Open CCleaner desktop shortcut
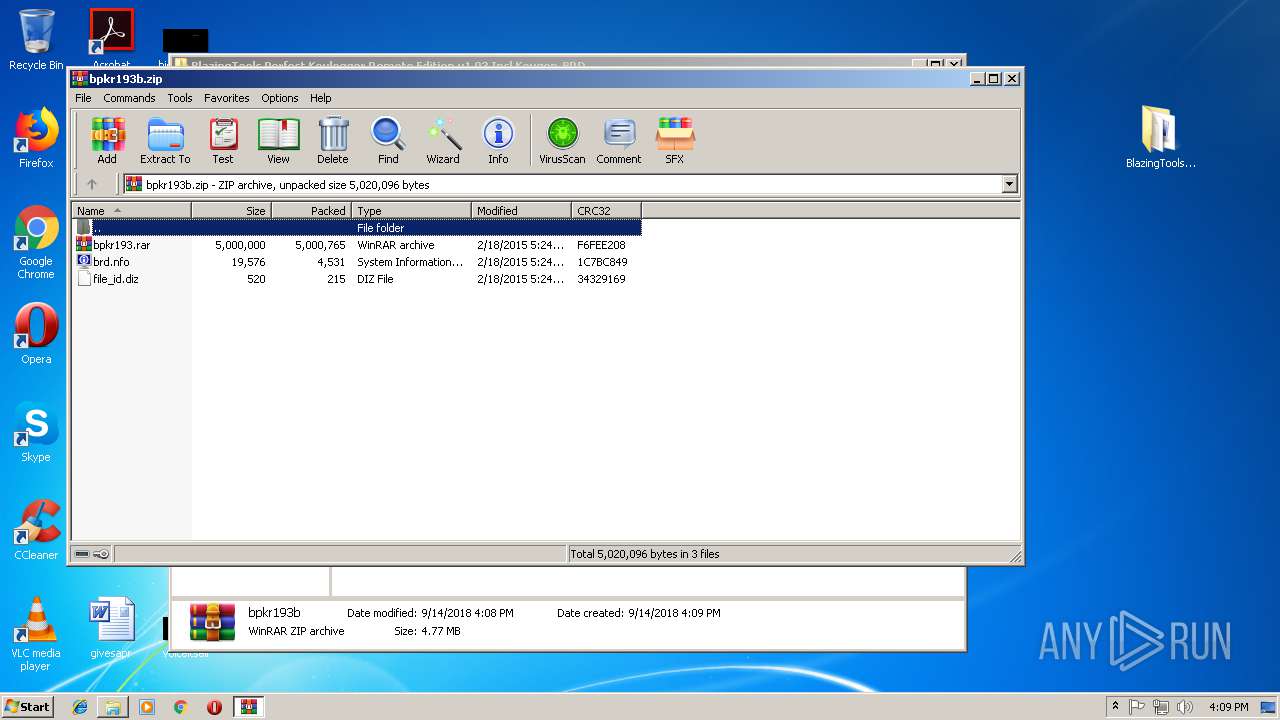This screenshot has width=1280, height=720. tap(36, 530)
